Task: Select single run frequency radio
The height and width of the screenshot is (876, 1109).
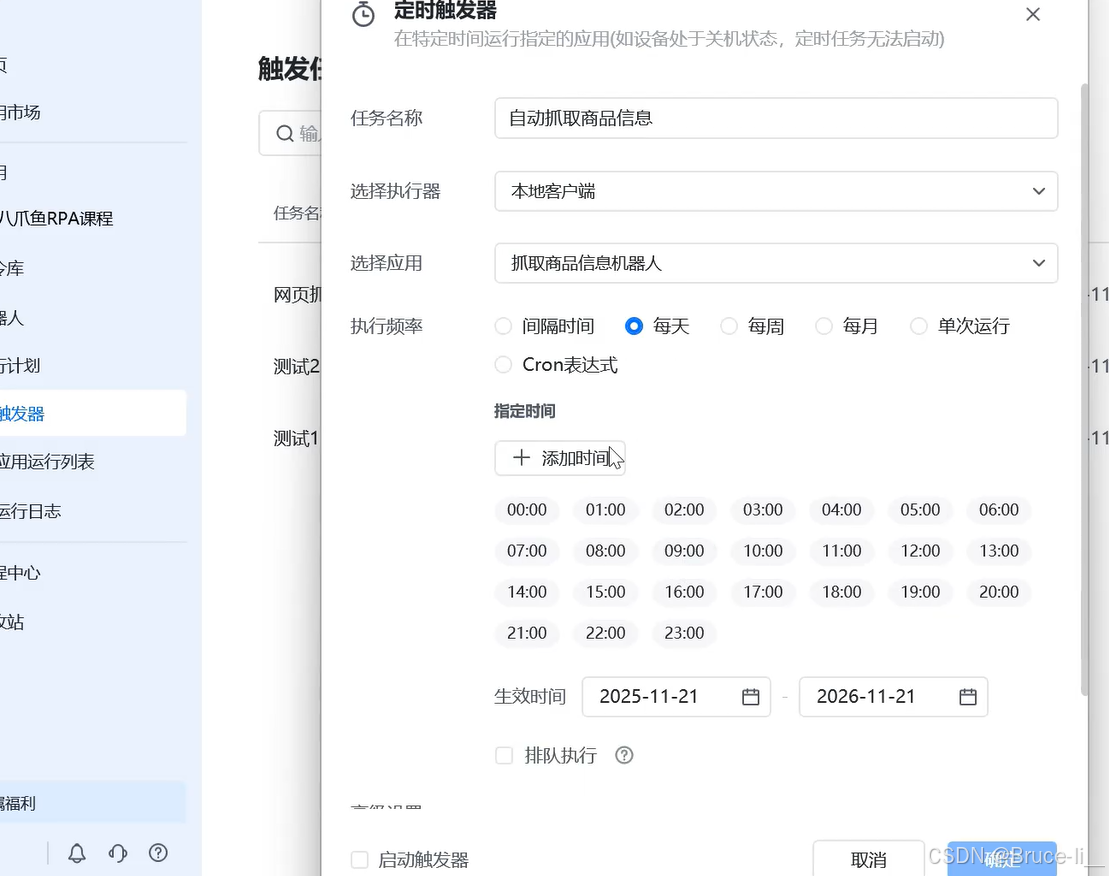Action: point(918,326)
